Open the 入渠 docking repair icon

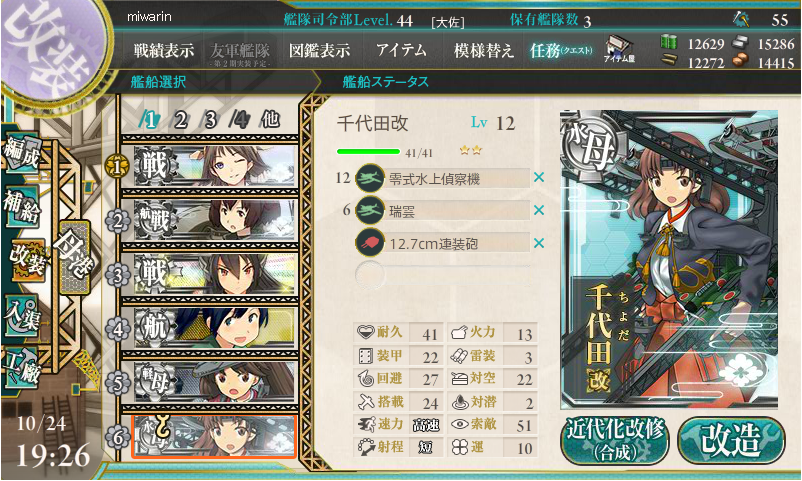pos(21,315)
